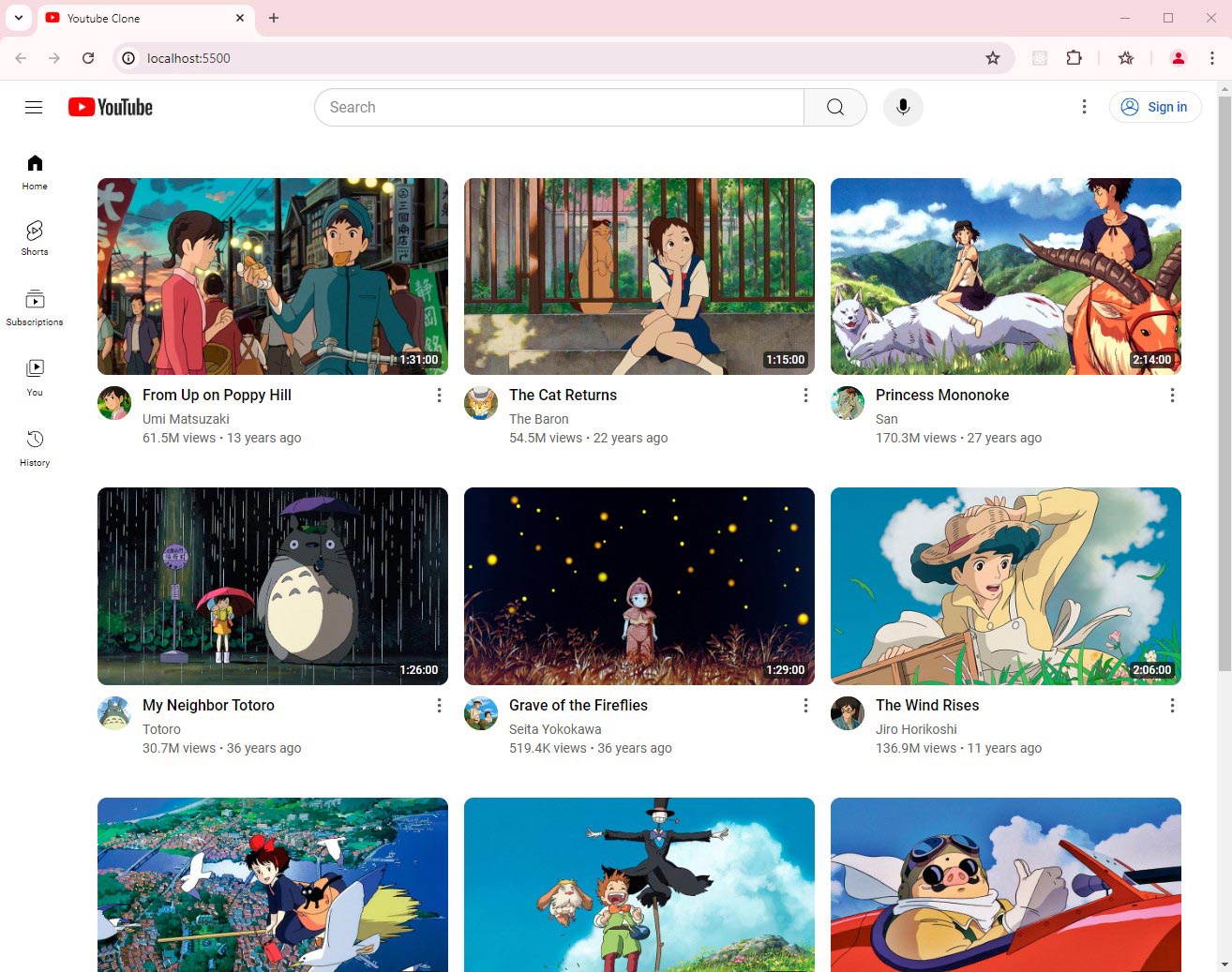Click the Sign in button
Image resolution: width=1232 pixels, height=972 pixels.
pos(1155,107)
